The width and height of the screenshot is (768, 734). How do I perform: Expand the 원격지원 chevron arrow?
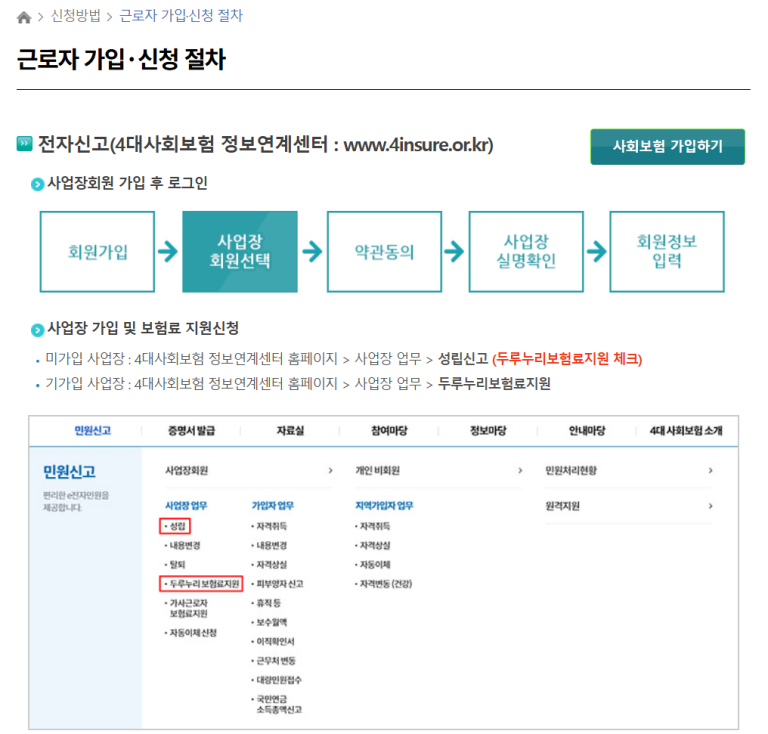coord(711,506)
